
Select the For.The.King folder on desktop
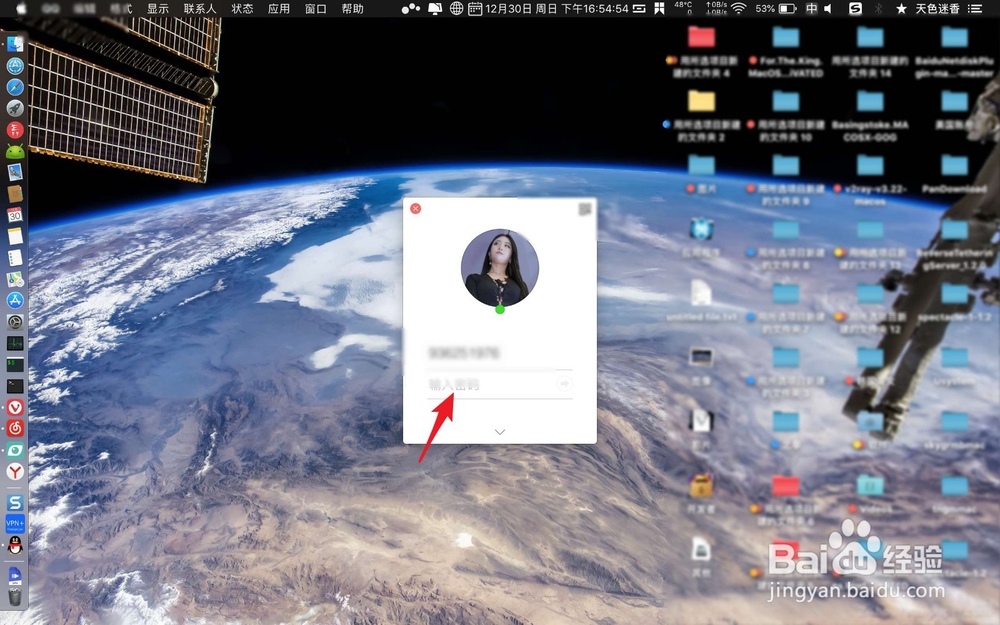point(786,37)
